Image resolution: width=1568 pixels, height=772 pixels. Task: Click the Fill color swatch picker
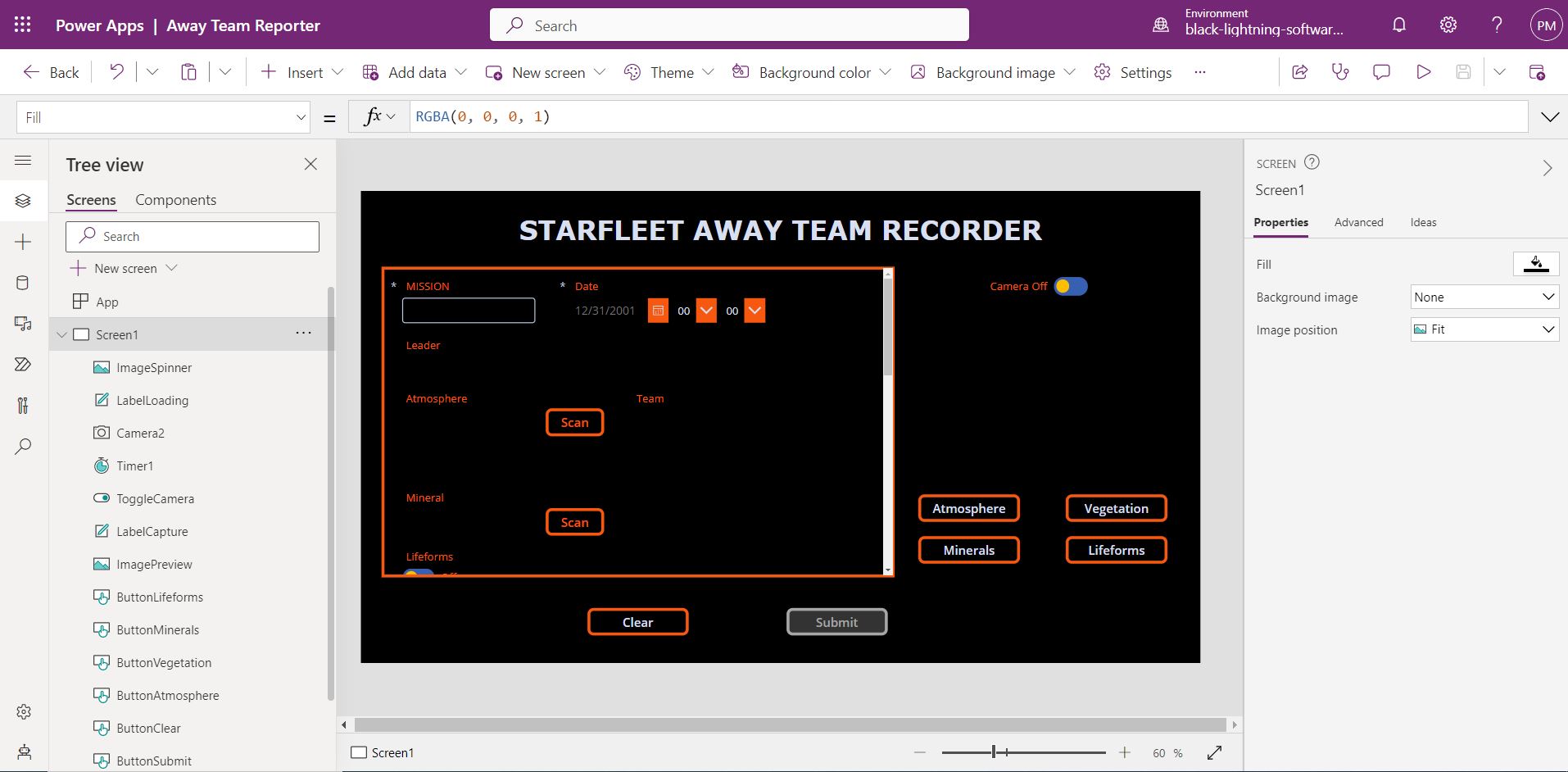[x=1535, y=264]
